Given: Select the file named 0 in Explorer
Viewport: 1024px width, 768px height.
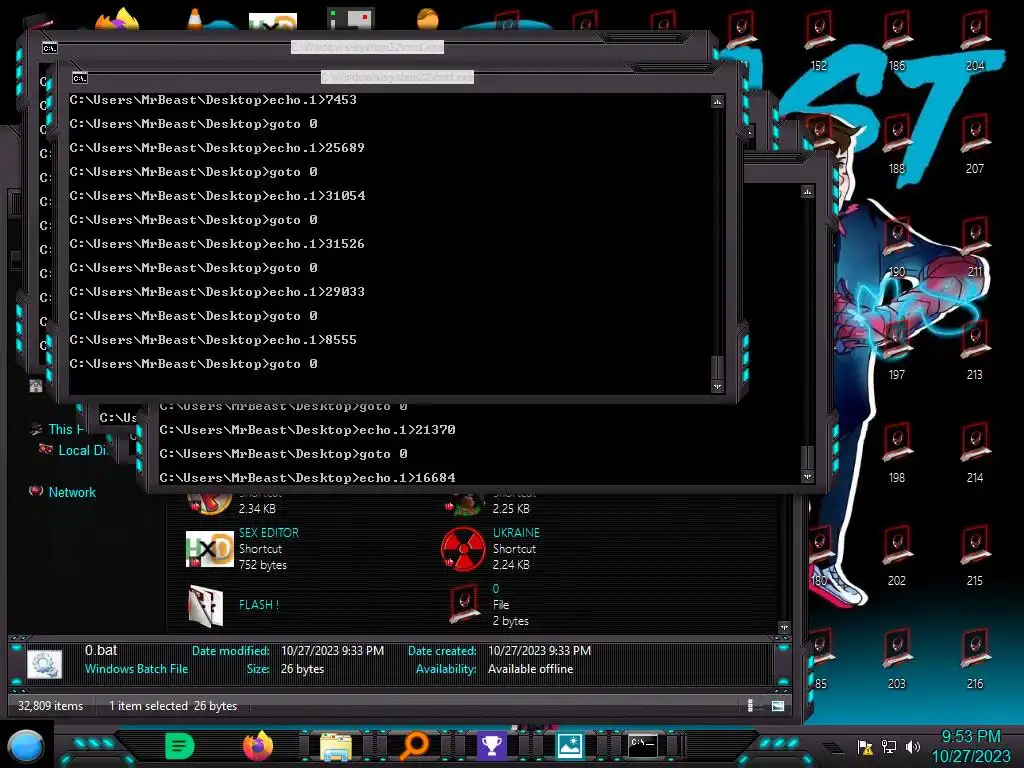Looking at the screenshot, I should click(488, 605).
